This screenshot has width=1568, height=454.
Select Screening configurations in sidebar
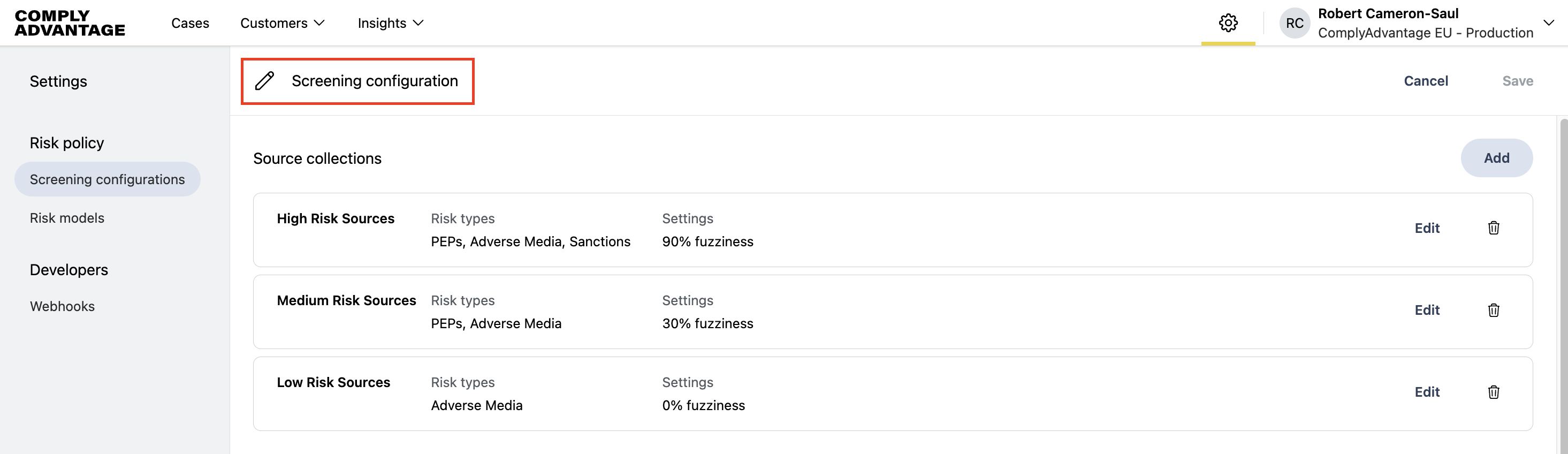coord(107,179)
